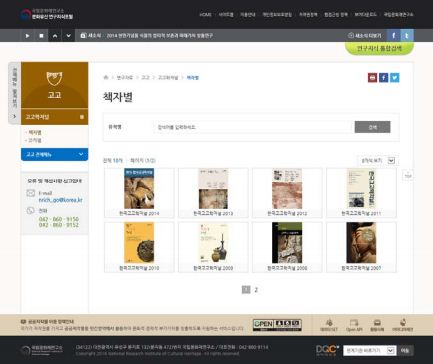Share page via small Twitter icon
The image size is (433, 364).
pos(395,78)
